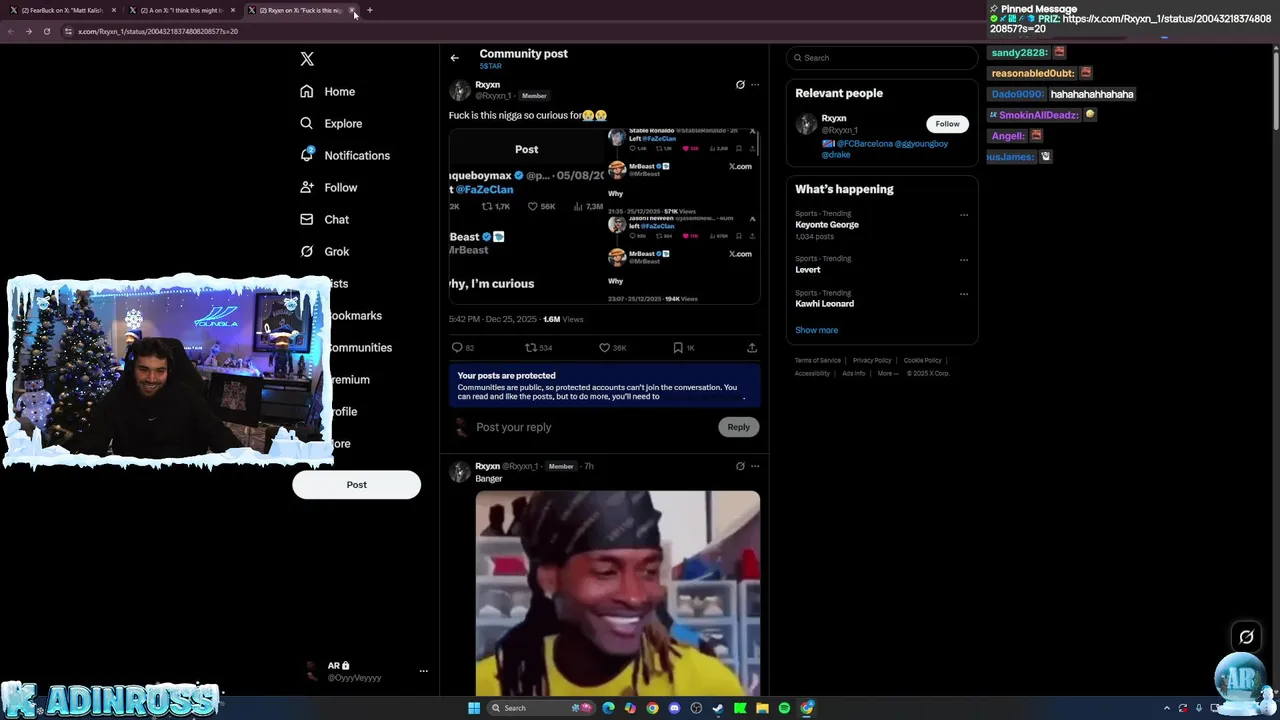Open the video thumbnail in the Banger reply

coord(617,592)
